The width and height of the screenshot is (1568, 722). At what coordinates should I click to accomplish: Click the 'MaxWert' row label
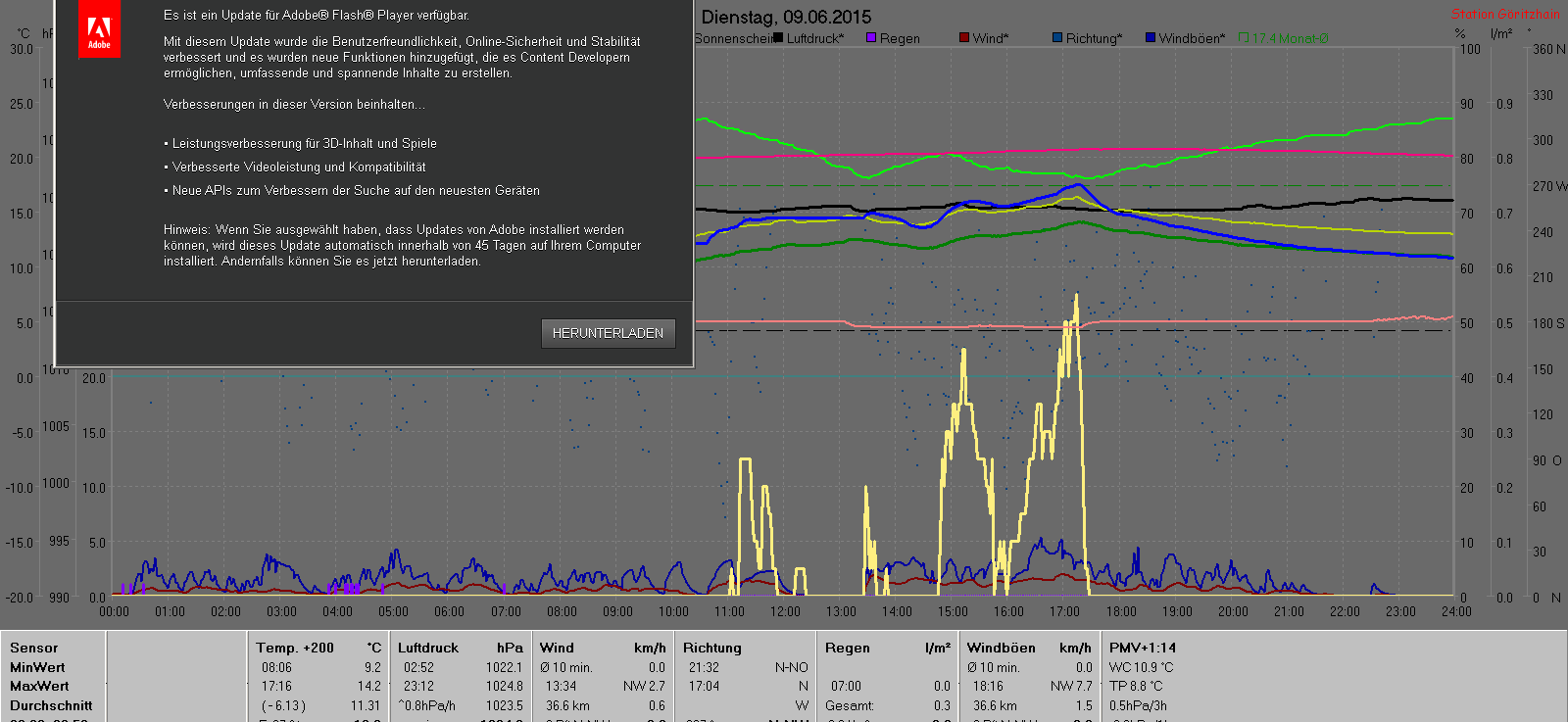39,686
